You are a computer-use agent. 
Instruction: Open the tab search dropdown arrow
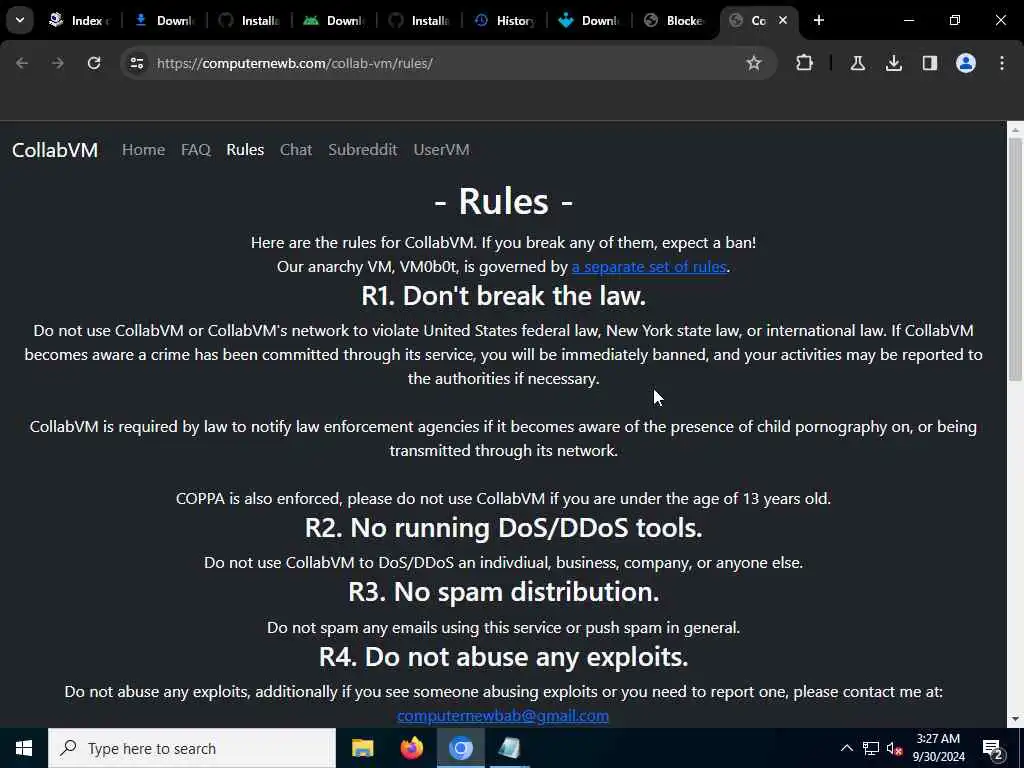[x=20, y=20]
